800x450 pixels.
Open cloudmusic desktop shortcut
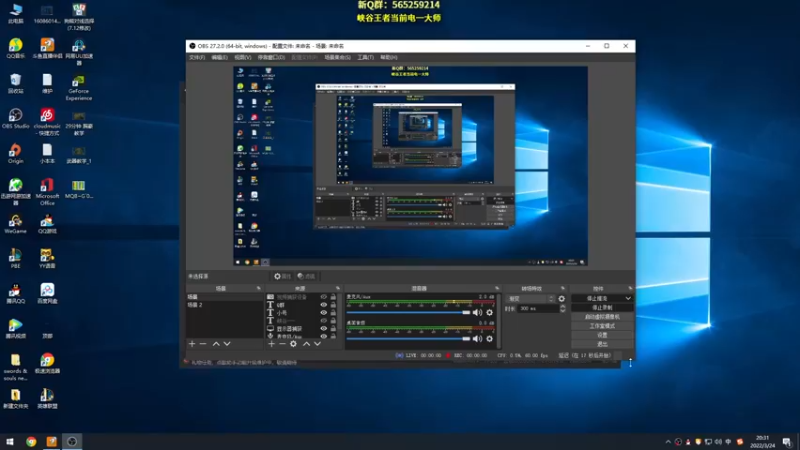47,121
